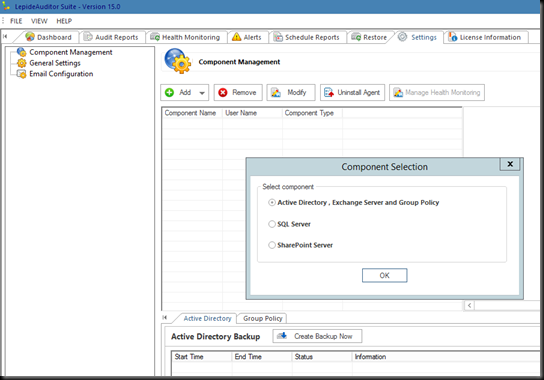Click the Component Type column header
The height and width of the screenshot is (380, 544).
click(312, 113)
